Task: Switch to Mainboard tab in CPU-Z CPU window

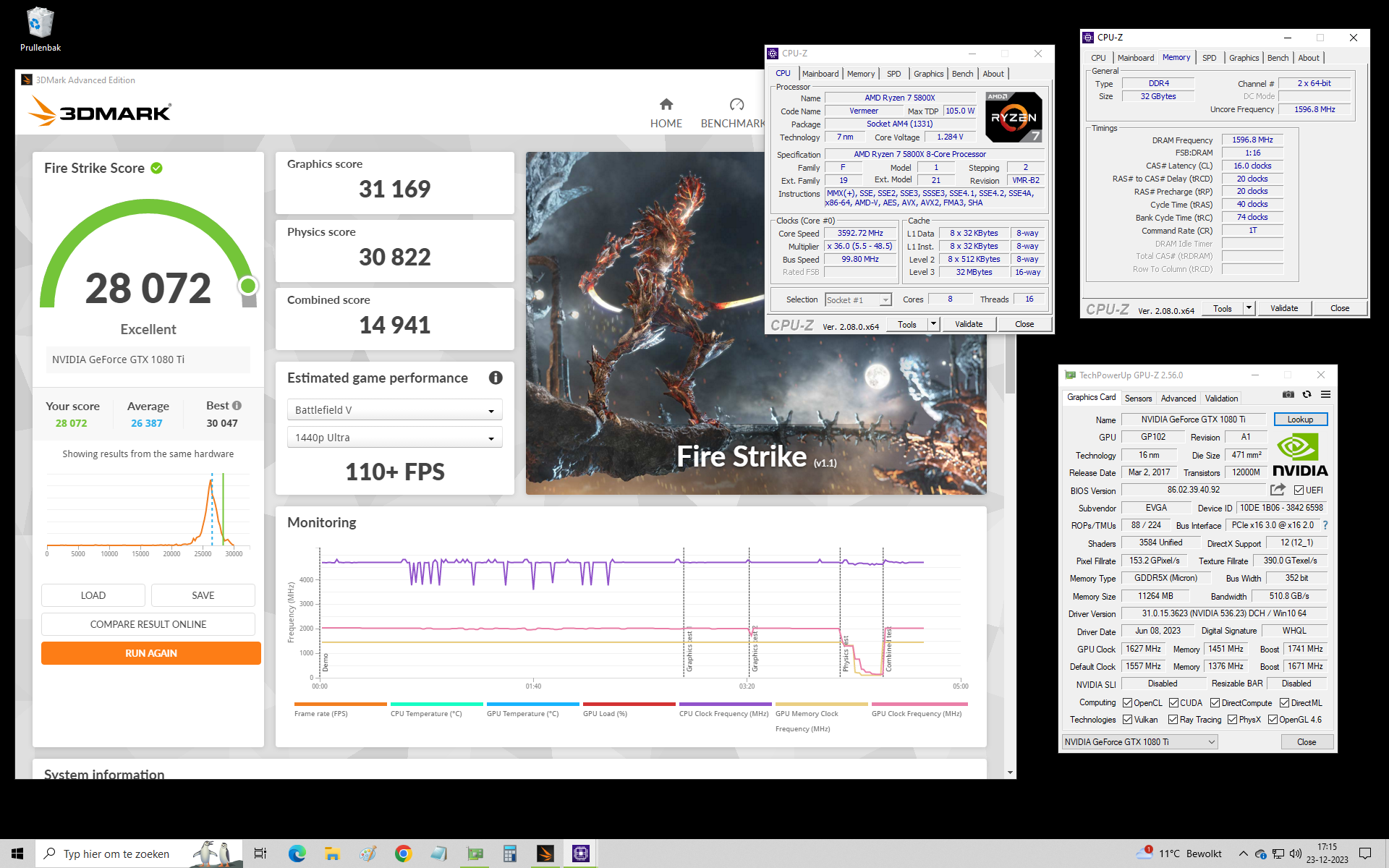Action: click(820, 74)
